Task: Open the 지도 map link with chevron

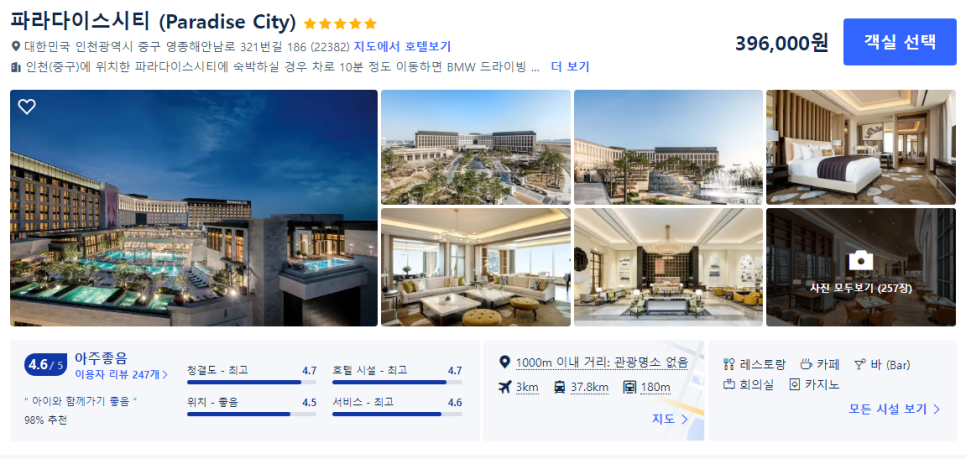Action: (670, 419)
